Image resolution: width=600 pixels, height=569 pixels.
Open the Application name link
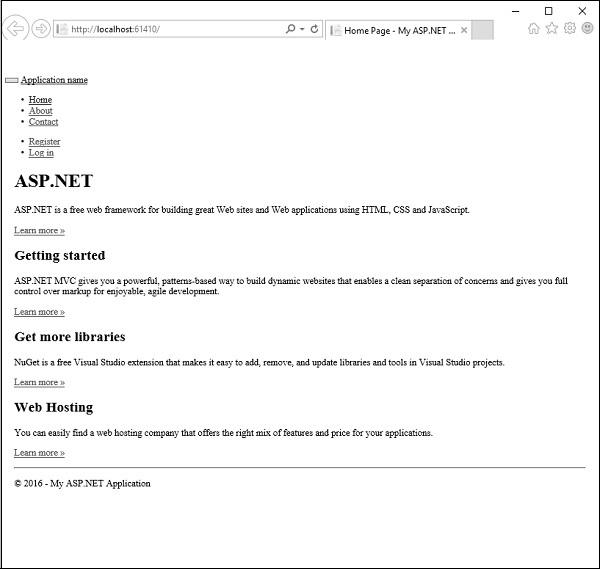[54, 80]
